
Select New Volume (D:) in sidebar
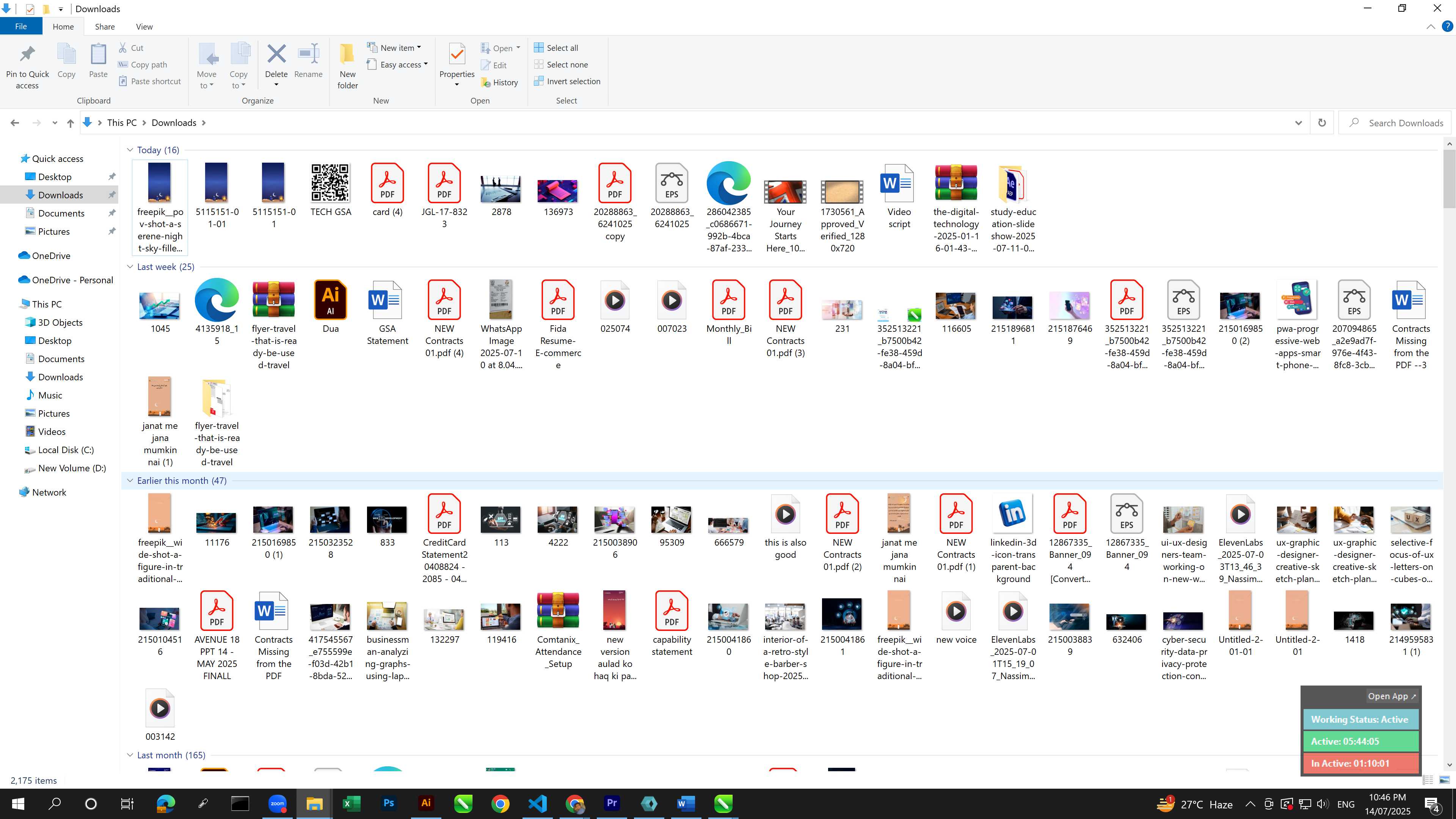pos(72,468)
